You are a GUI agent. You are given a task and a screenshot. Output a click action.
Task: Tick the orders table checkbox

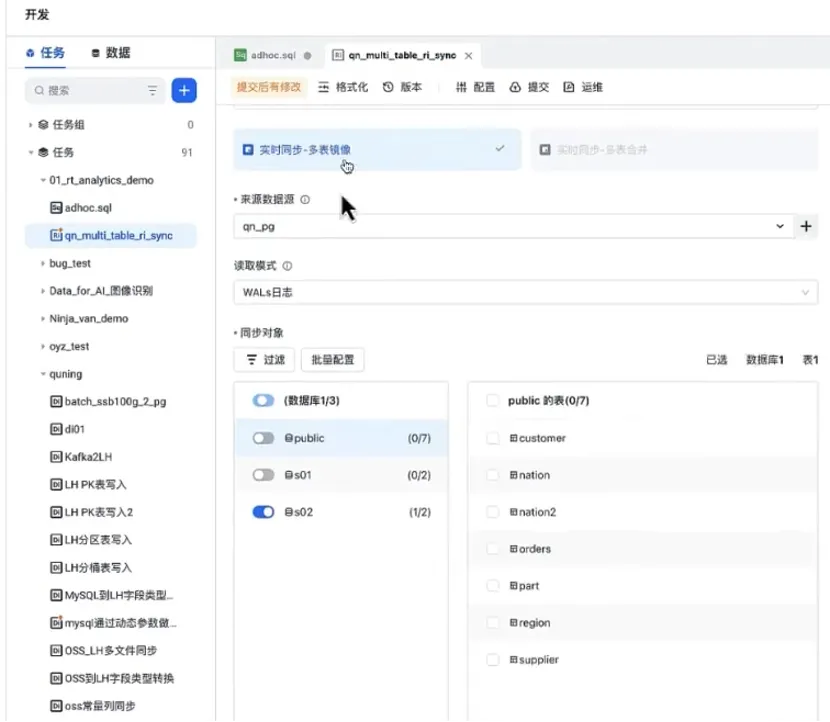492,549
